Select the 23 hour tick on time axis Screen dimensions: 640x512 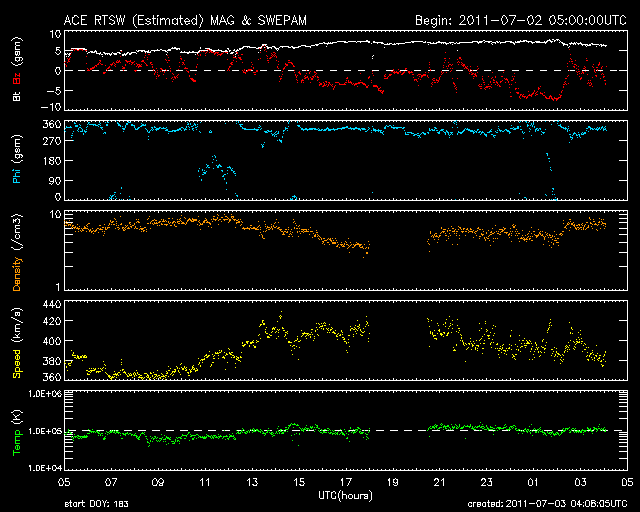point(486,482)
